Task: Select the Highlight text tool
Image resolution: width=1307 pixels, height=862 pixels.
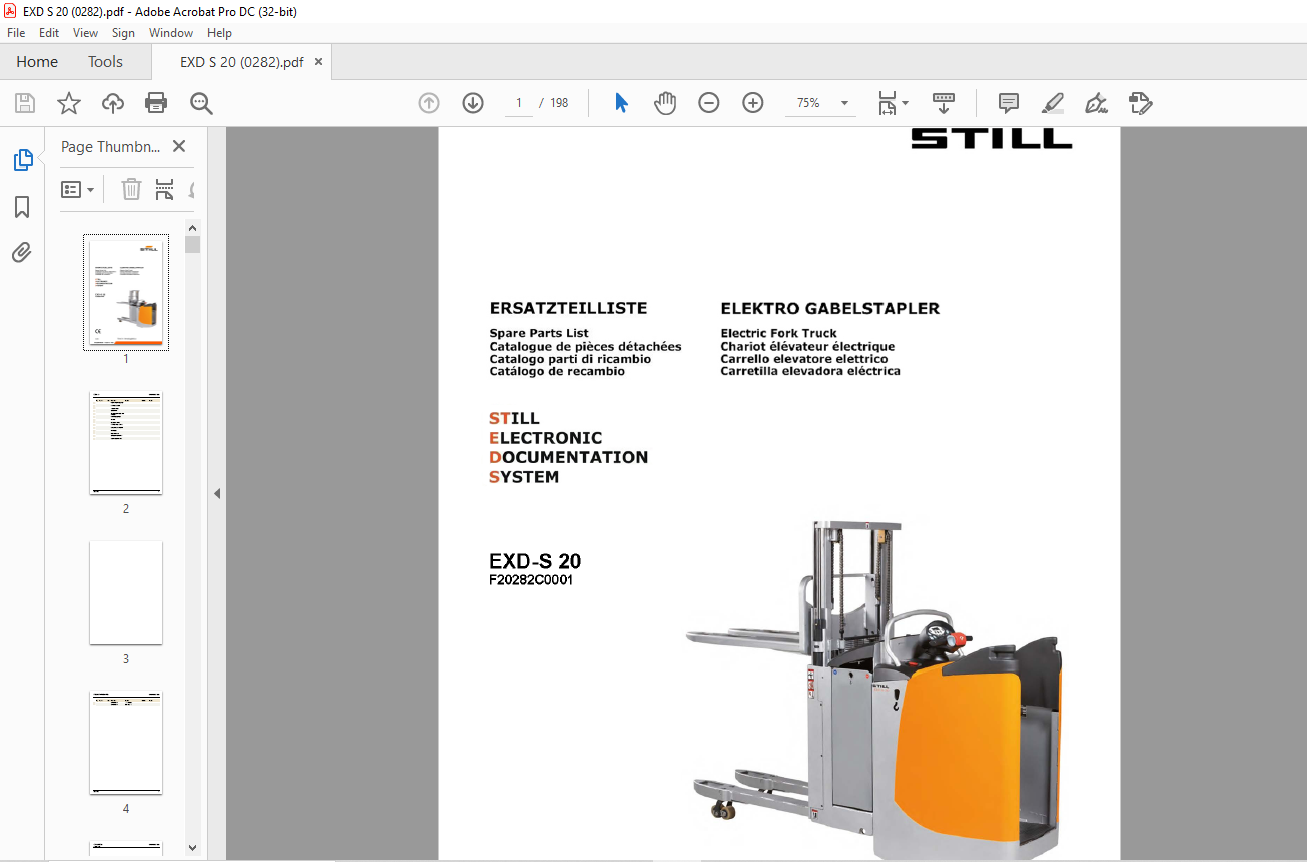Action: tap(1053, 103)
